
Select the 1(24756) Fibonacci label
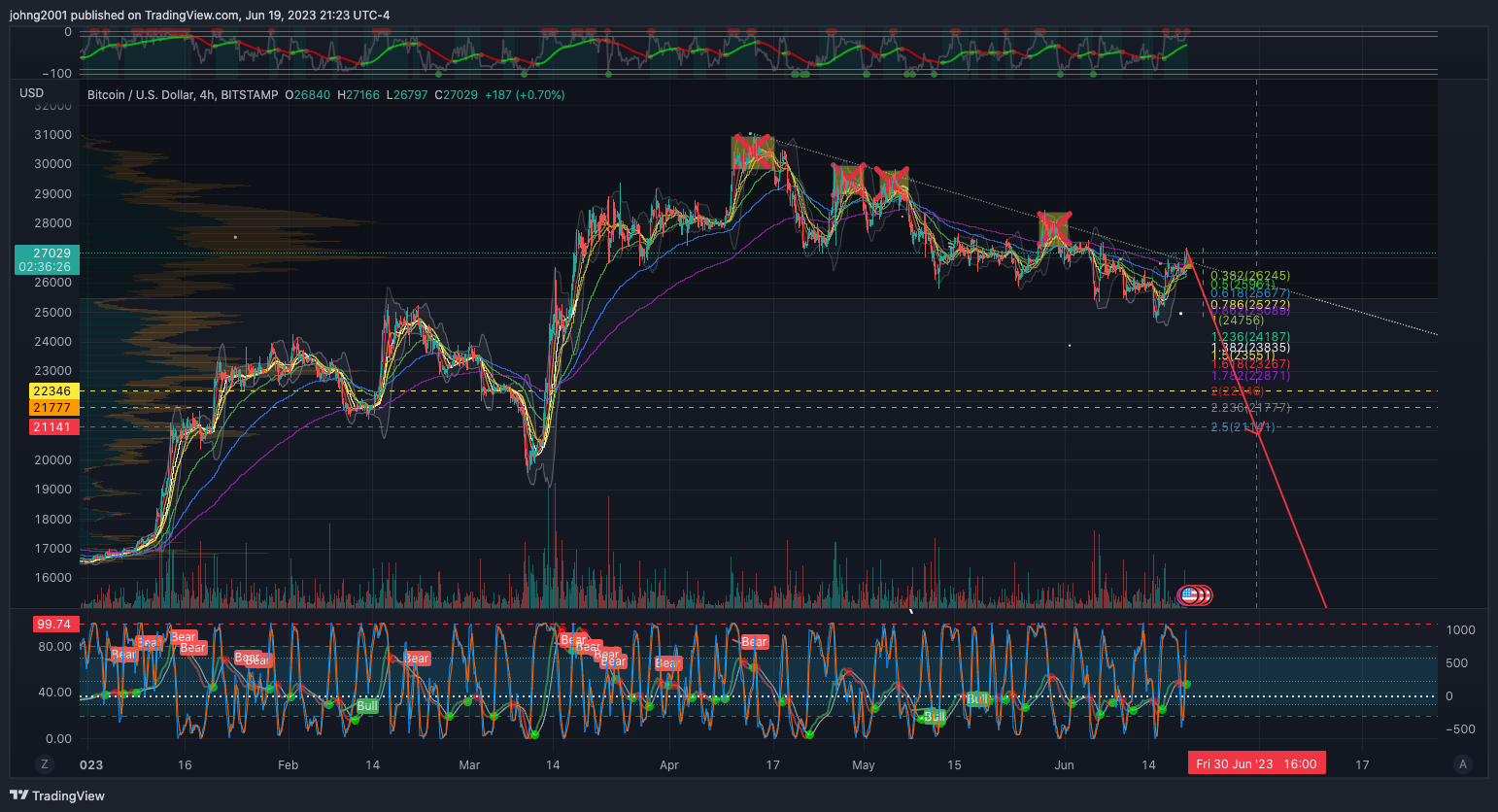[1240, 321]
